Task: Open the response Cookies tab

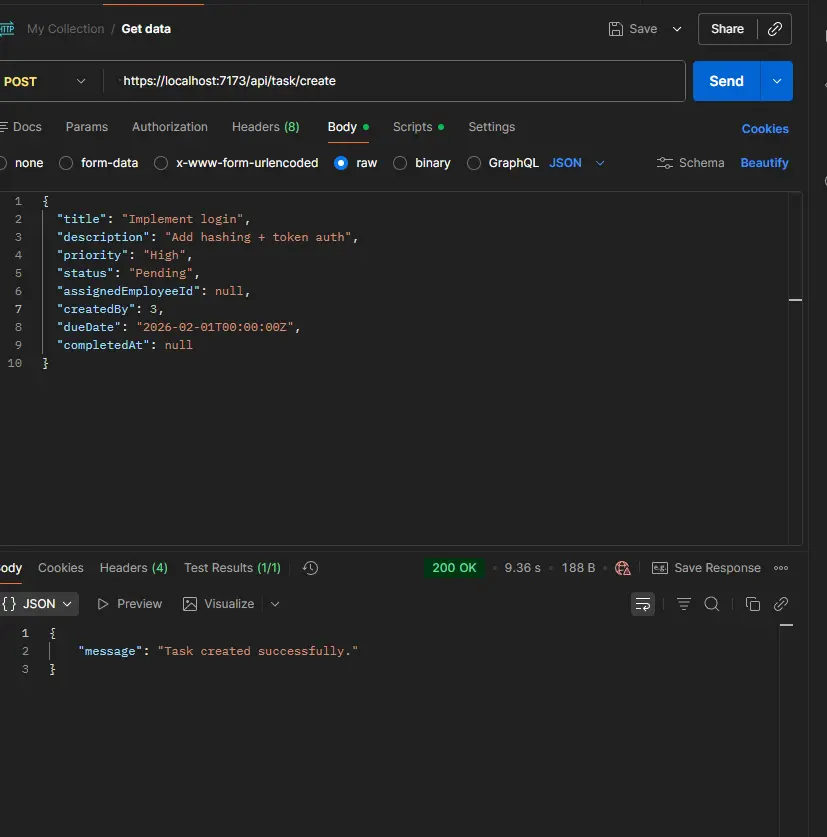Action: pyautogui.click(x=61, y=568)
